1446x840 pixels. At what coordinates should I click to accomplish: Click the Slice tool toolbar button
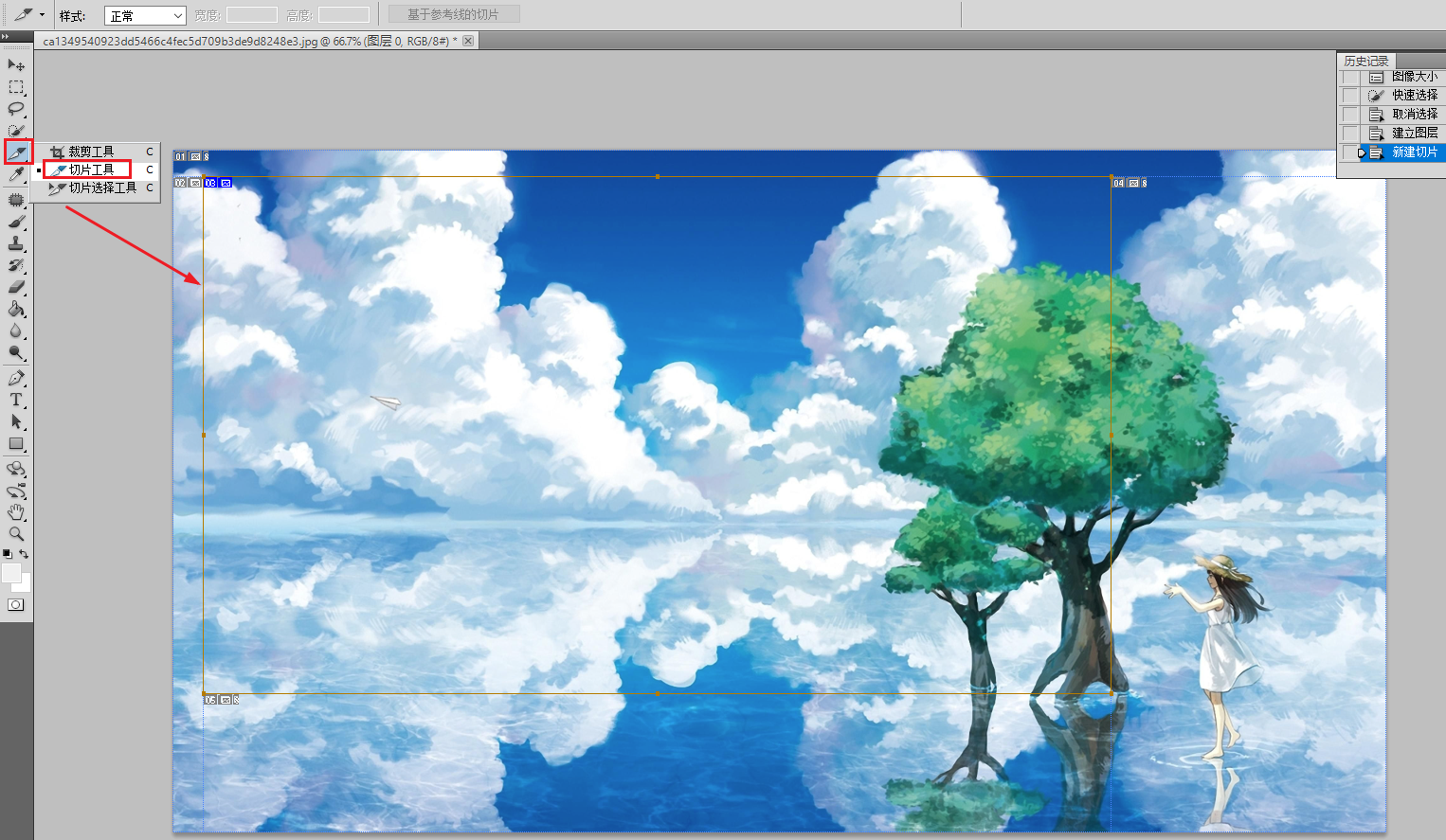(x=18, y=152)
